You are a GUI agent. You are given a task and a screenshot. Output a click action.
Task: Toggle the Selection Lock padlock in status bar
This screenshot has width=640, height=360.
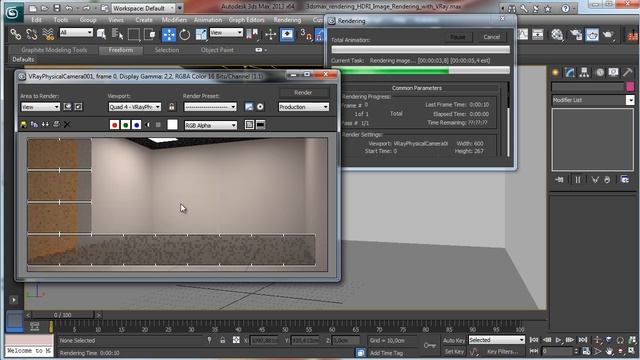222,340
